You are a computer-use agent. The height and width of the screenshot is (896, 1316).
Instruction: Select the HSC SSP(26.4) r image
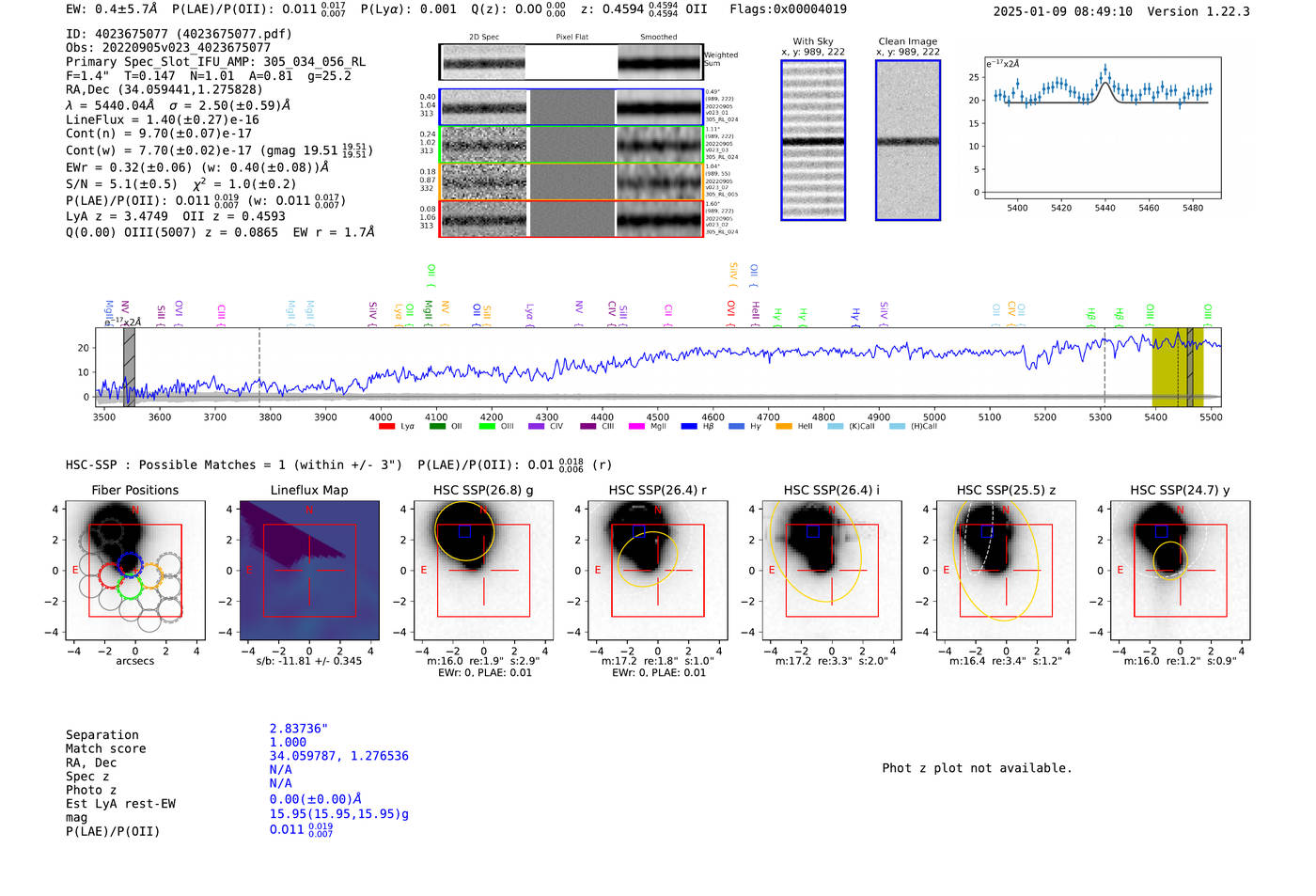658,571
